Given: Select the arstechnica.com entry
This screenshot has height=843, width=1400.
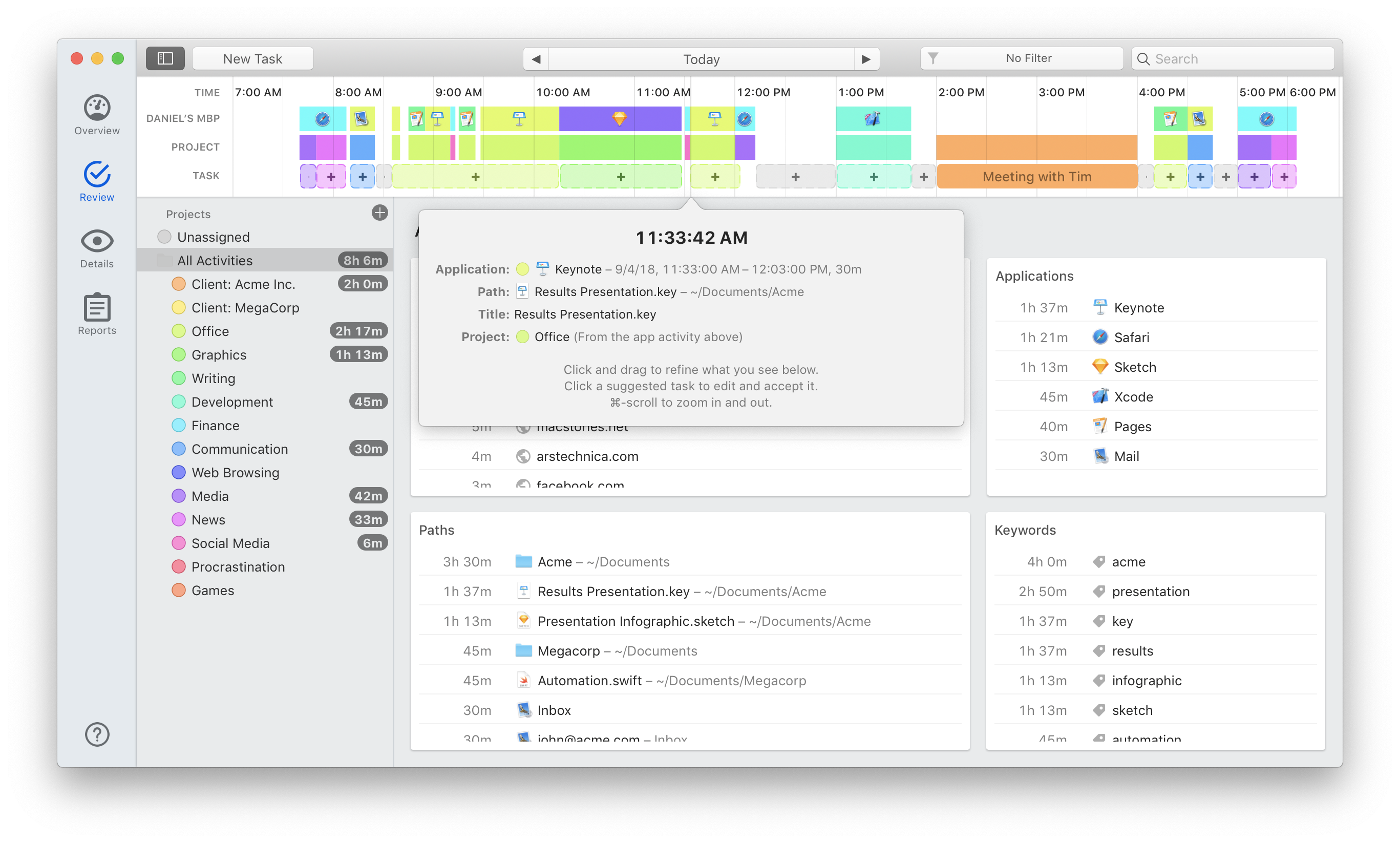Looking at the screenshot, I should 587,456.
